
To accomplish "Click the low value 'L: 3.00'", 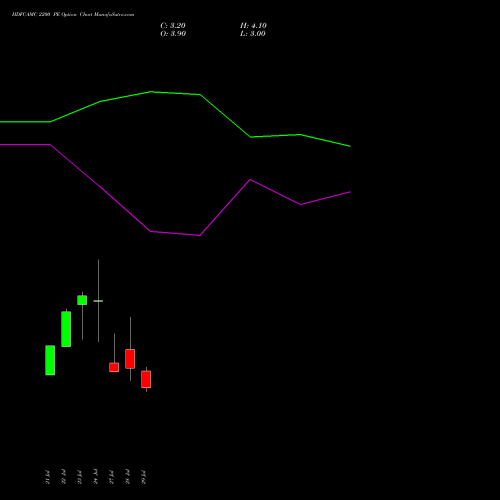I will pos(253,34).
